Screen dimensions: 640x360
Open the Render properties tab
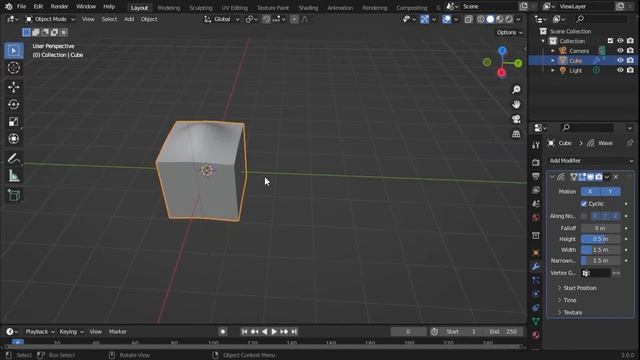536,162
